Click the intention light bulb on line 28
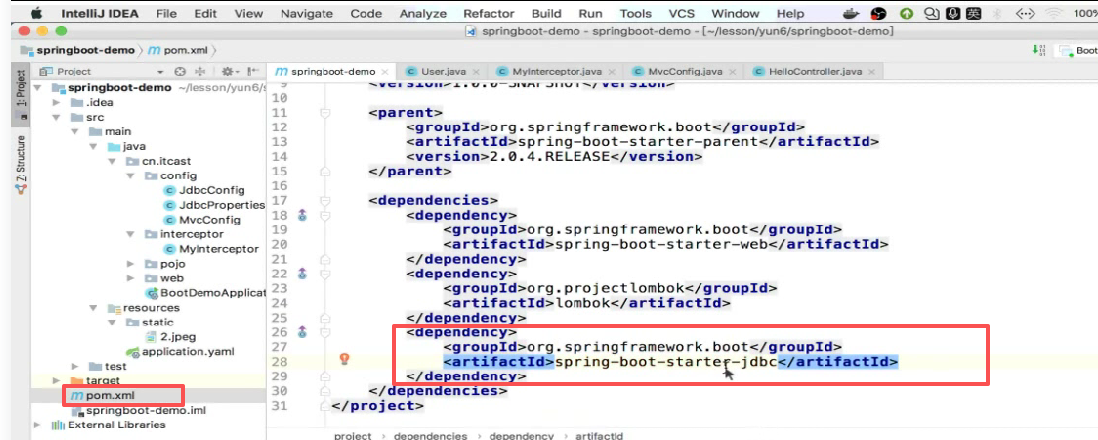 coord(345,359)
